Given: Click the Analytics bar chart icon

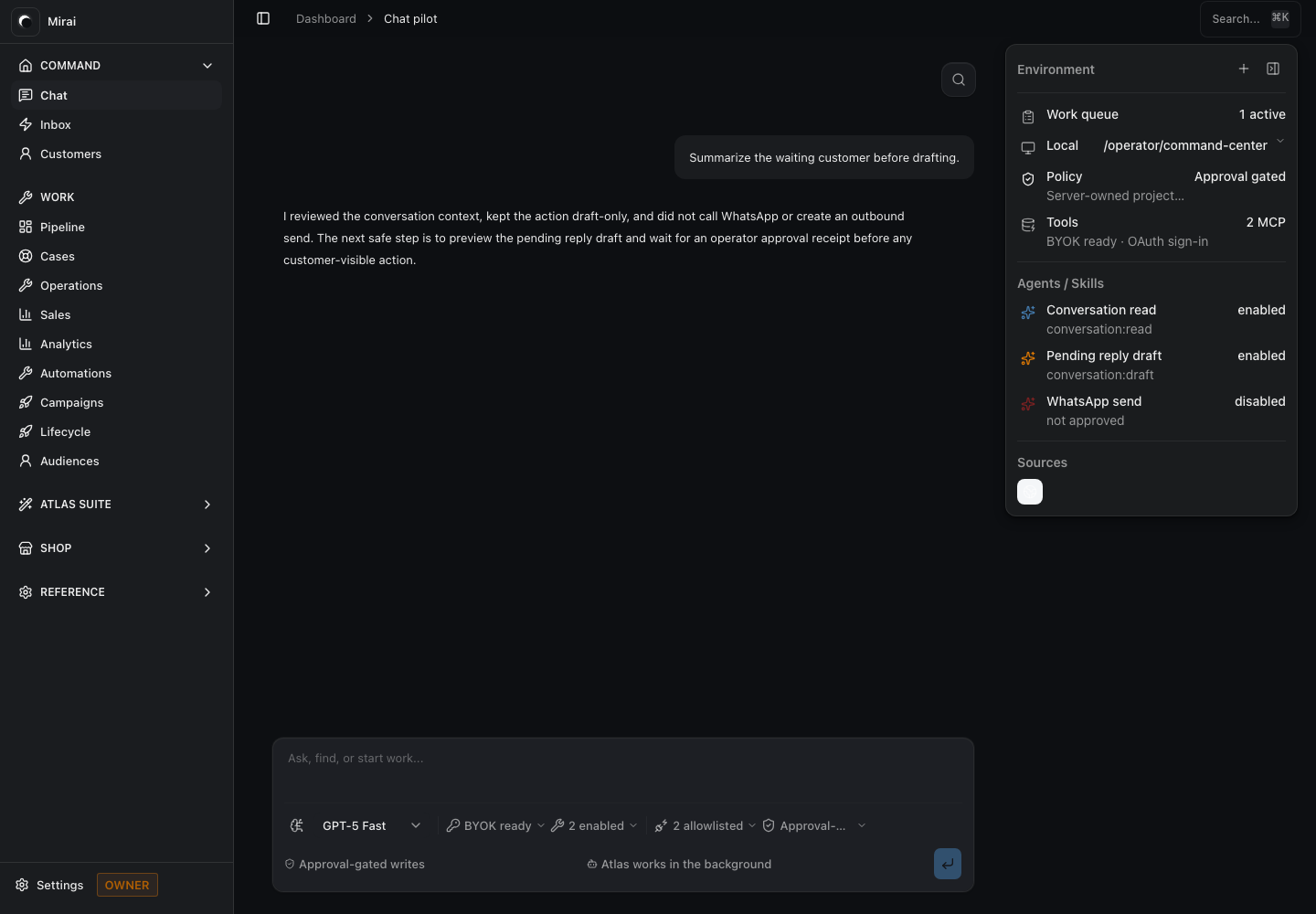Looking at the screenshot, I should [x=26, y=344].
